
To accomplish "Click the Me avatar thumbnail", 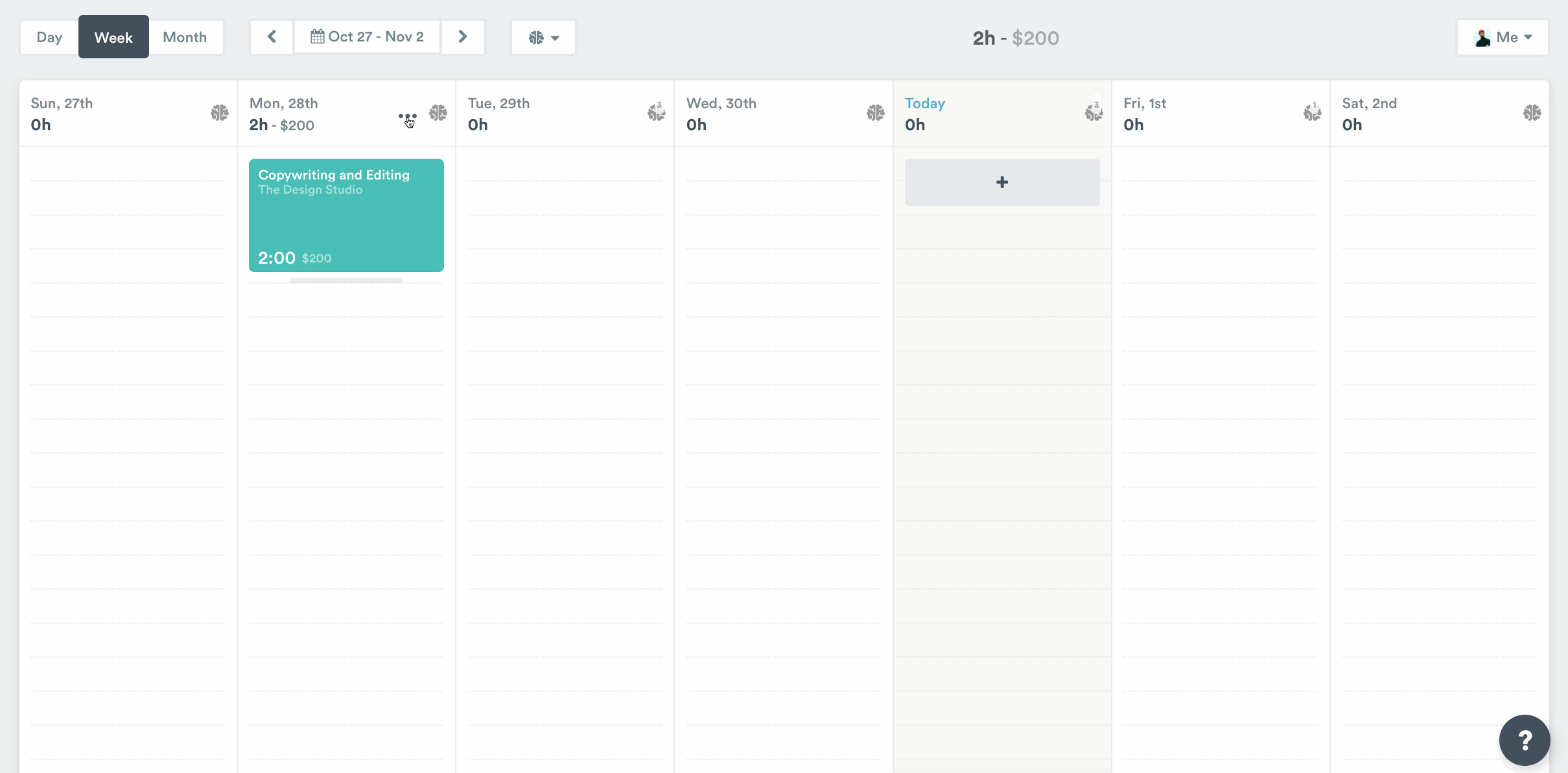I will point(1483,37).
